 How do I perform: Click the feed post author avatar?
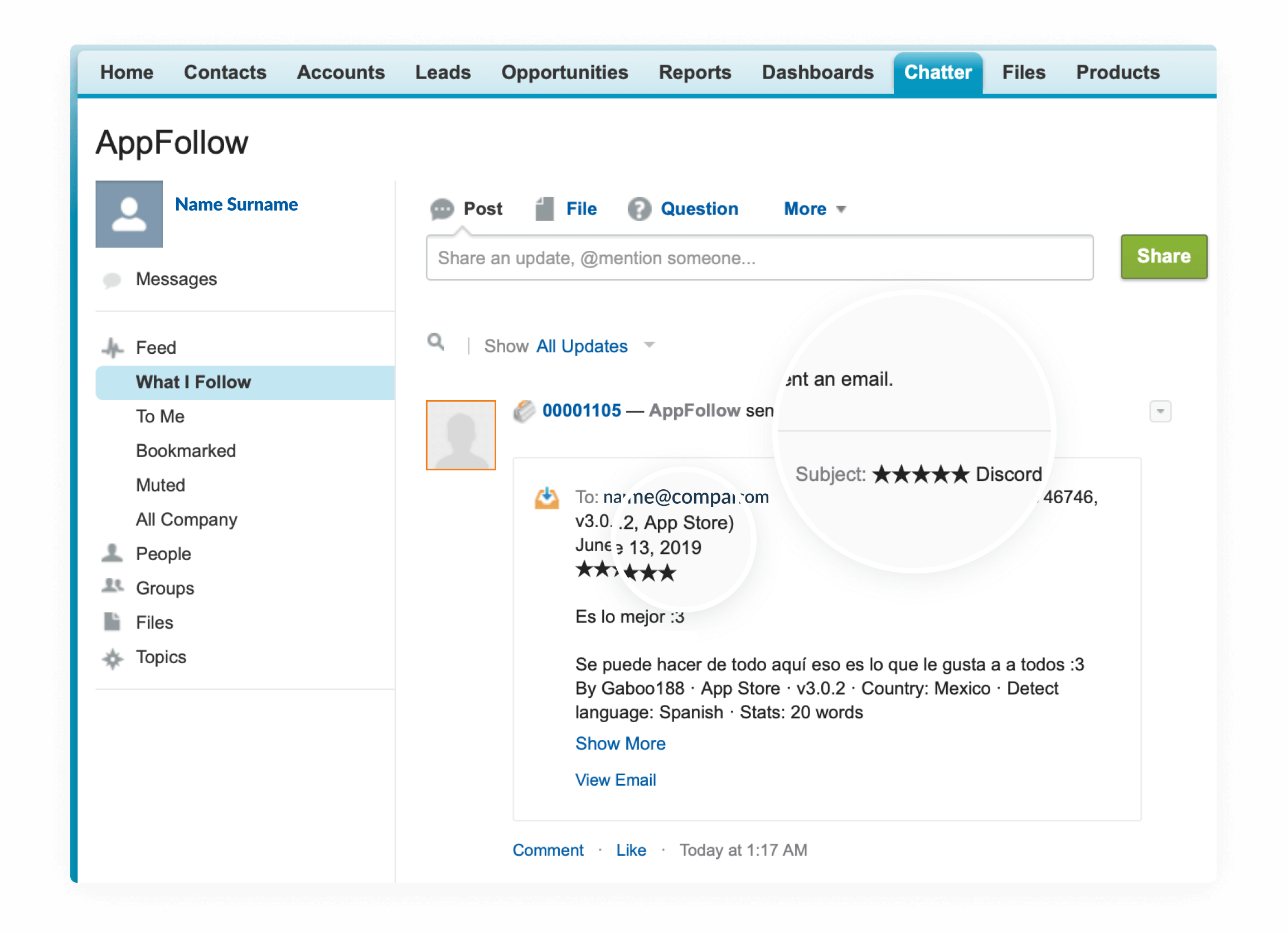[x=461, y=435]
